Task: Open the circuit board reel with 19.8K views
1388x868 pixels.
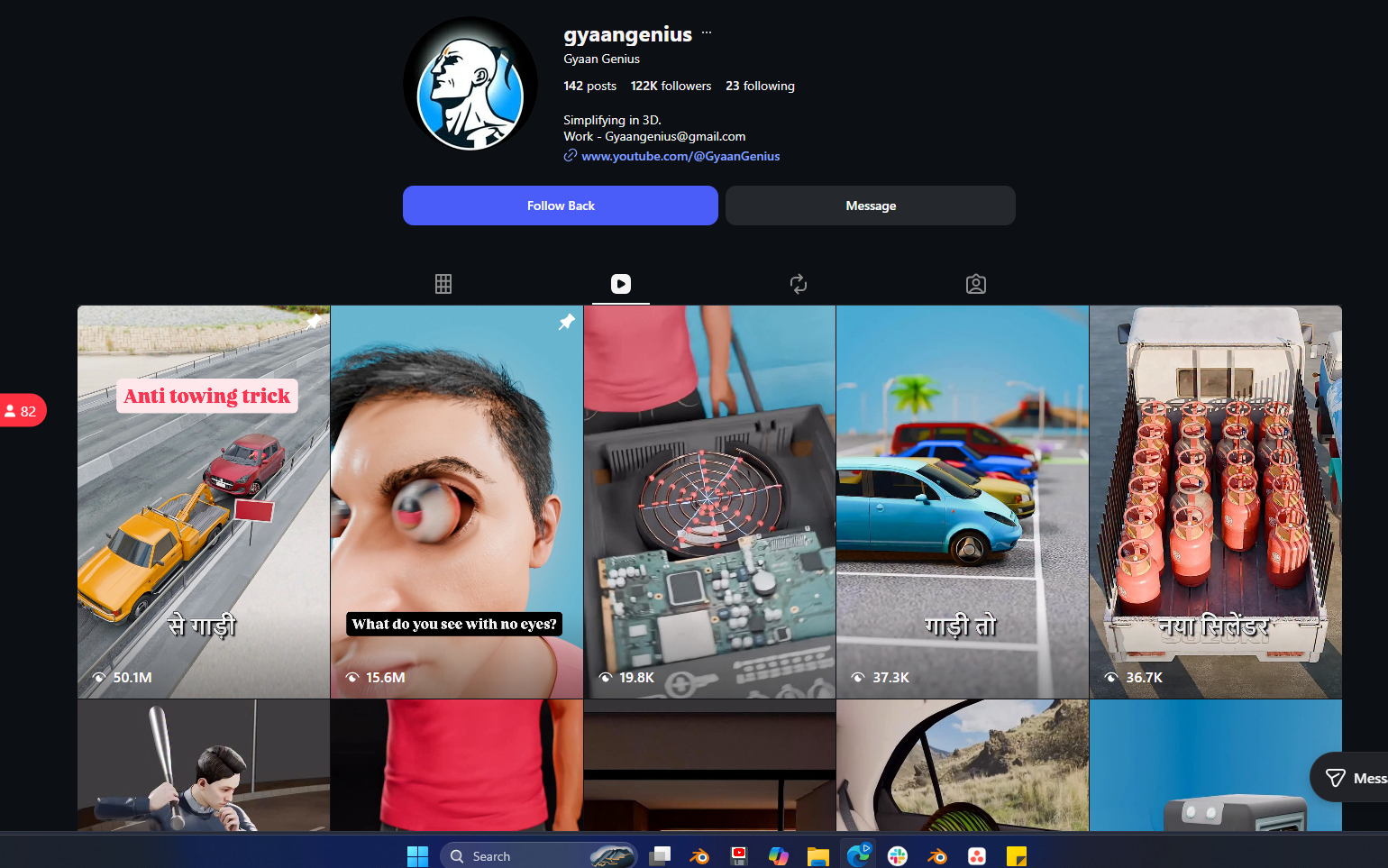Action: [709, 502]
